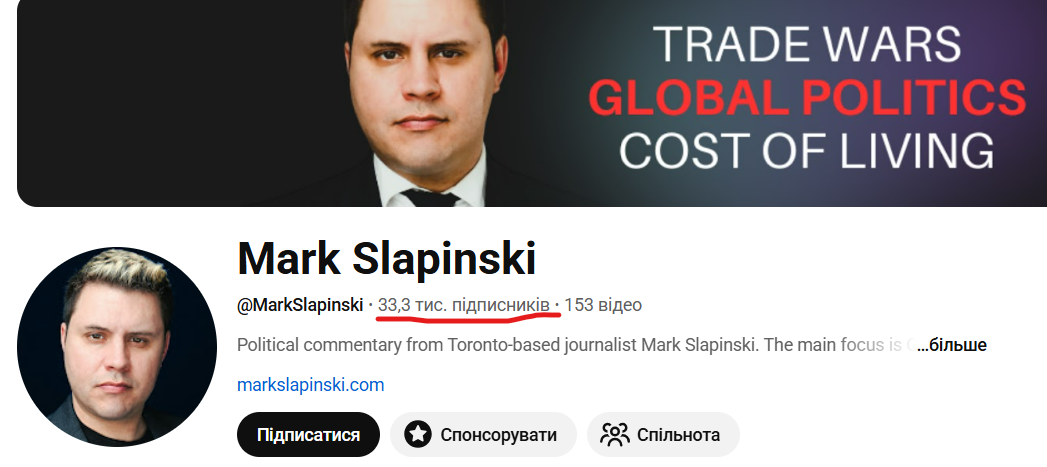Image resolution: width=1047 pixels, height=467 pixels.
Task: Subscribe using the Підписатися button
Action: coord(308,435)
